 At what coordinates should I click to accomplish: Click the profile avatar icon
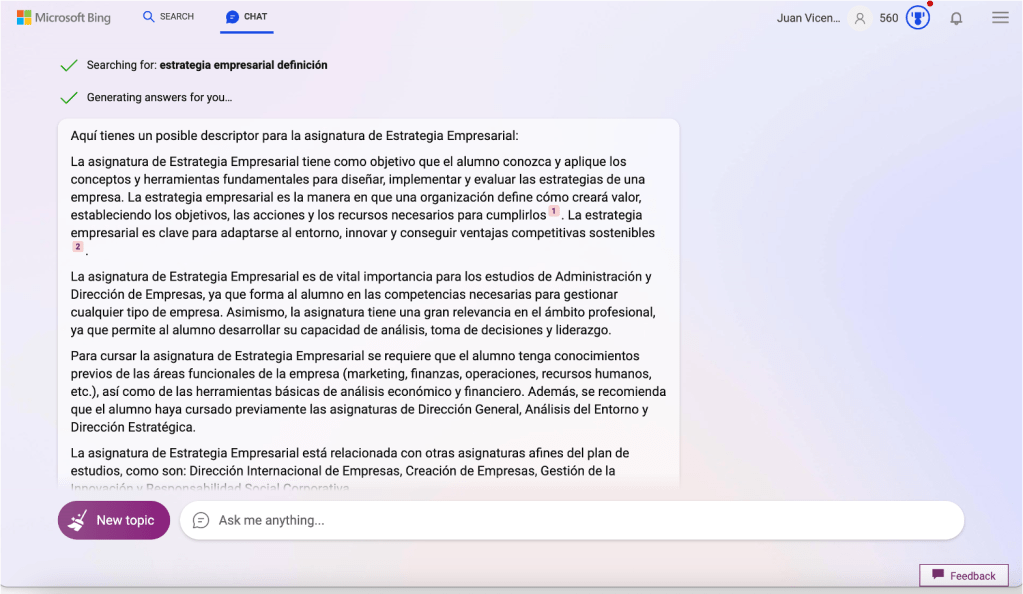click(859, 18)
